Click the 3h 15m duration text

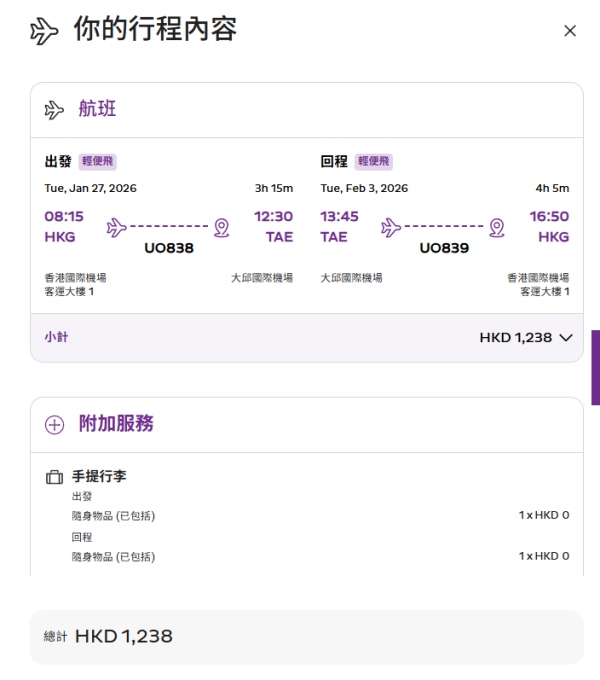coord(274,188)
